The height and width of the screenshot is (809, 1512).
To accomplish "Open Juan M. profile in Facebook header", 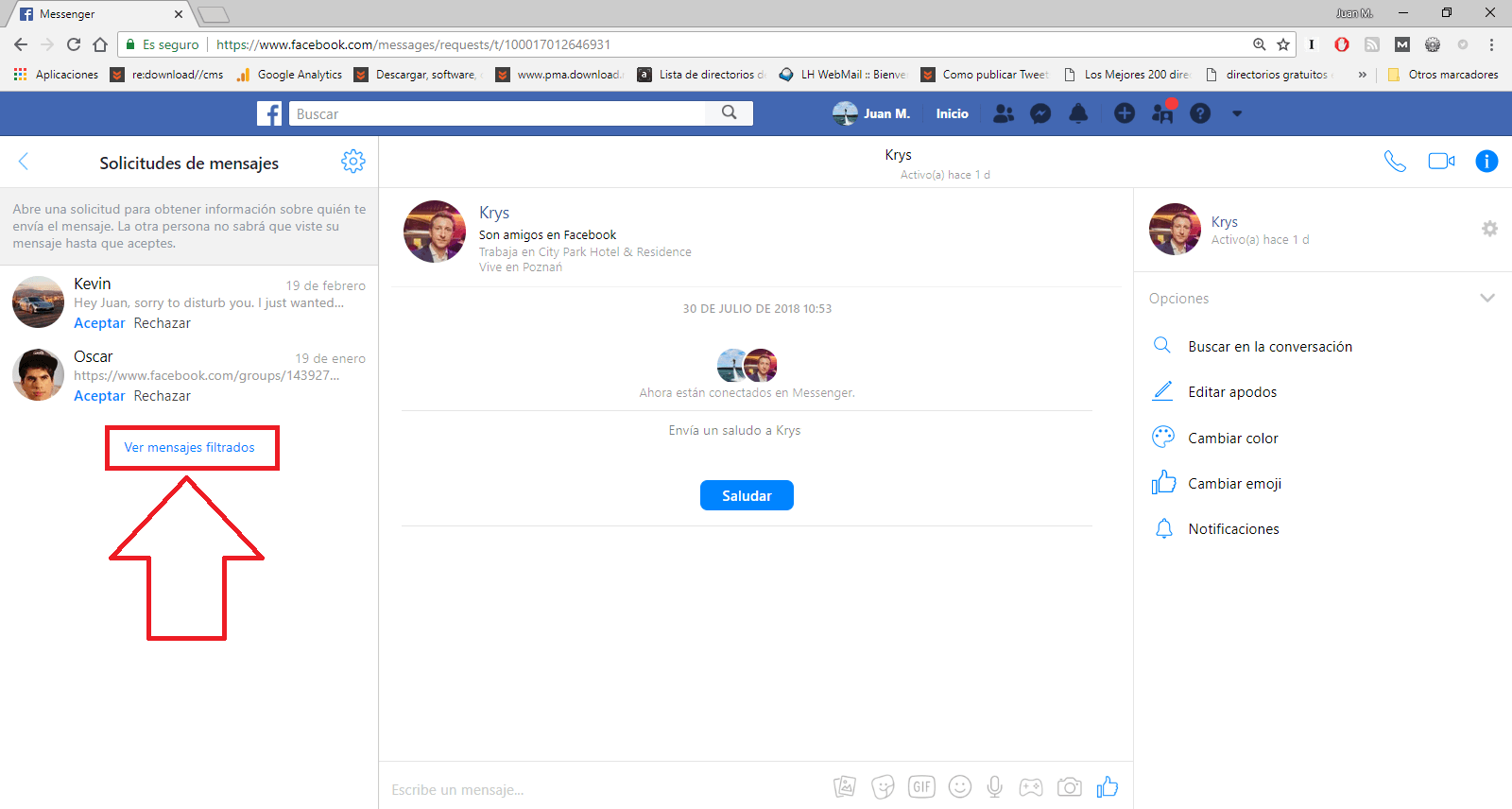I will tap(871, 113).
